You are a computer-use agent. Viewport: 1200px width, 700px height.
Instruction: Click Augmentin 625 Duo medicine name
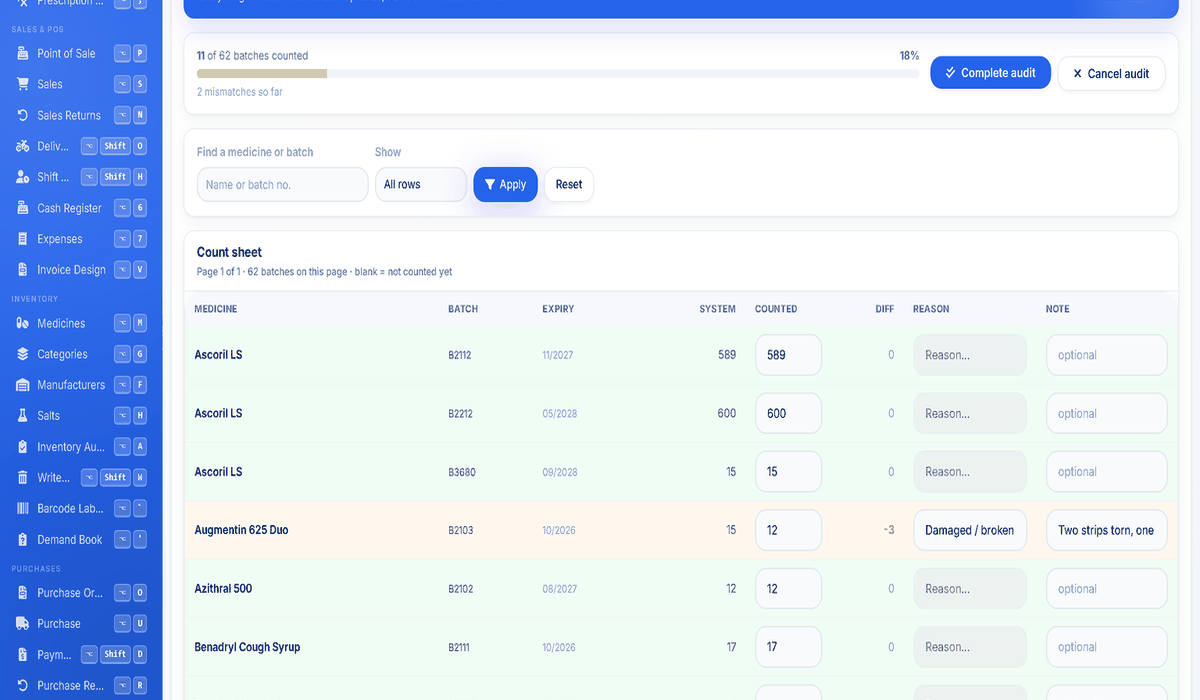coord(241,530)
